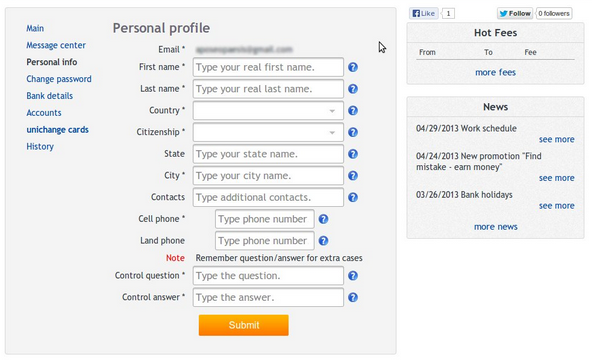
Task: Open help icon for Country field
Action: tap(353, 111)
